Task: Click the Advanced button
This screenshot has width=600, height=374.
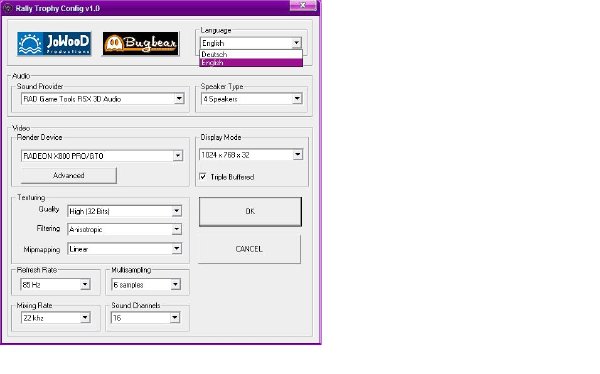Action: point(68,175)
